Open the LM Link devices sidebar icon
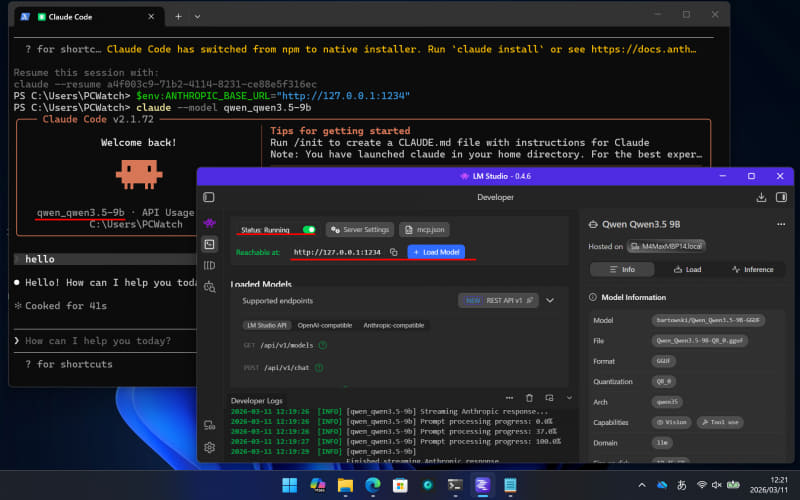 tap(209, 425)
